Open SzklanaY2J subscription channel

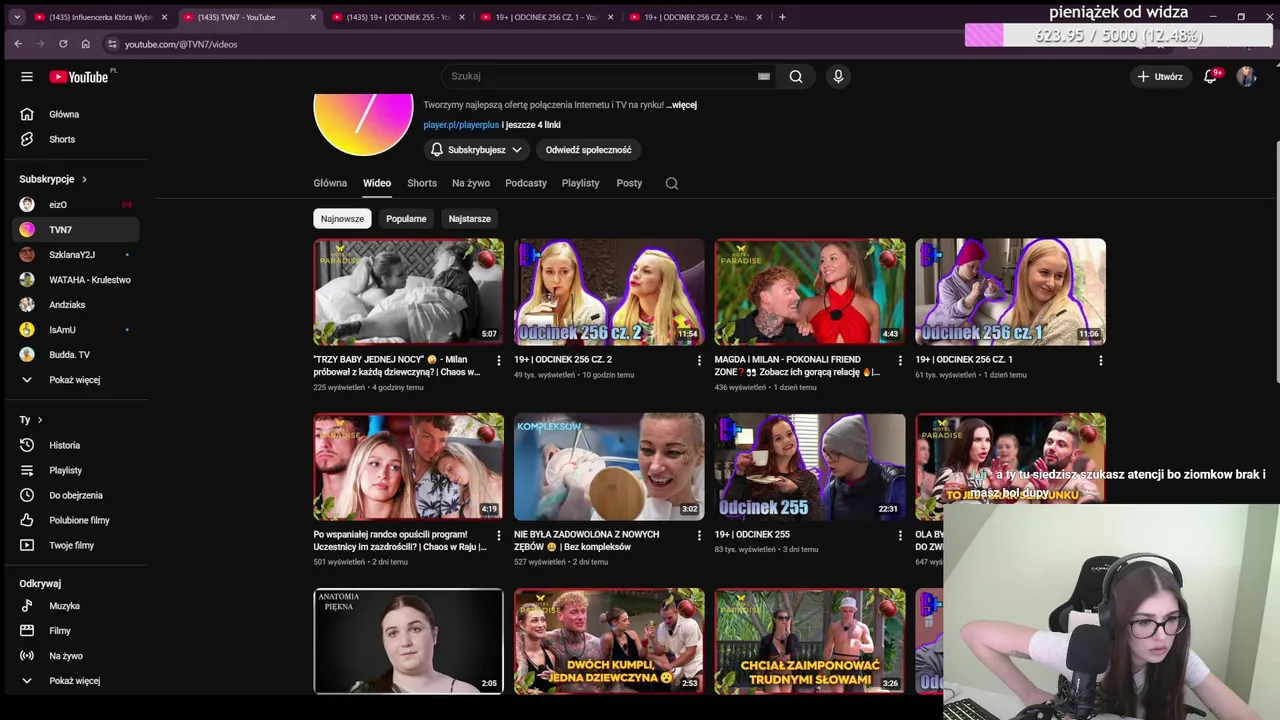pos(76,254)
